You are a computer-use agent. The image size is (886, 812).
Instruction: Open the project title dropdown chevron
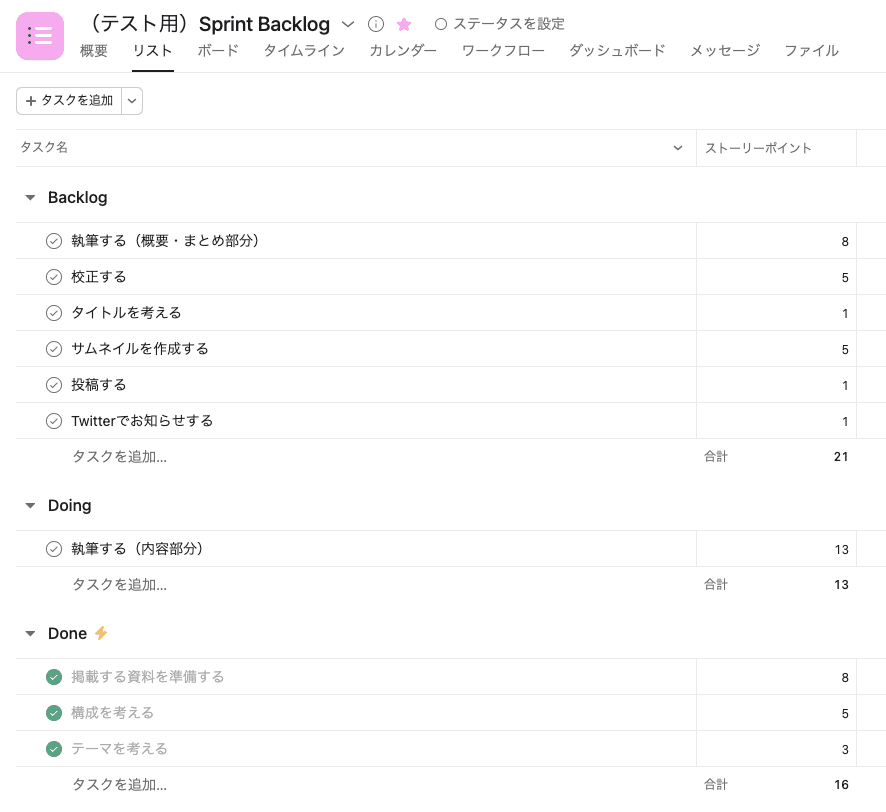348,24
